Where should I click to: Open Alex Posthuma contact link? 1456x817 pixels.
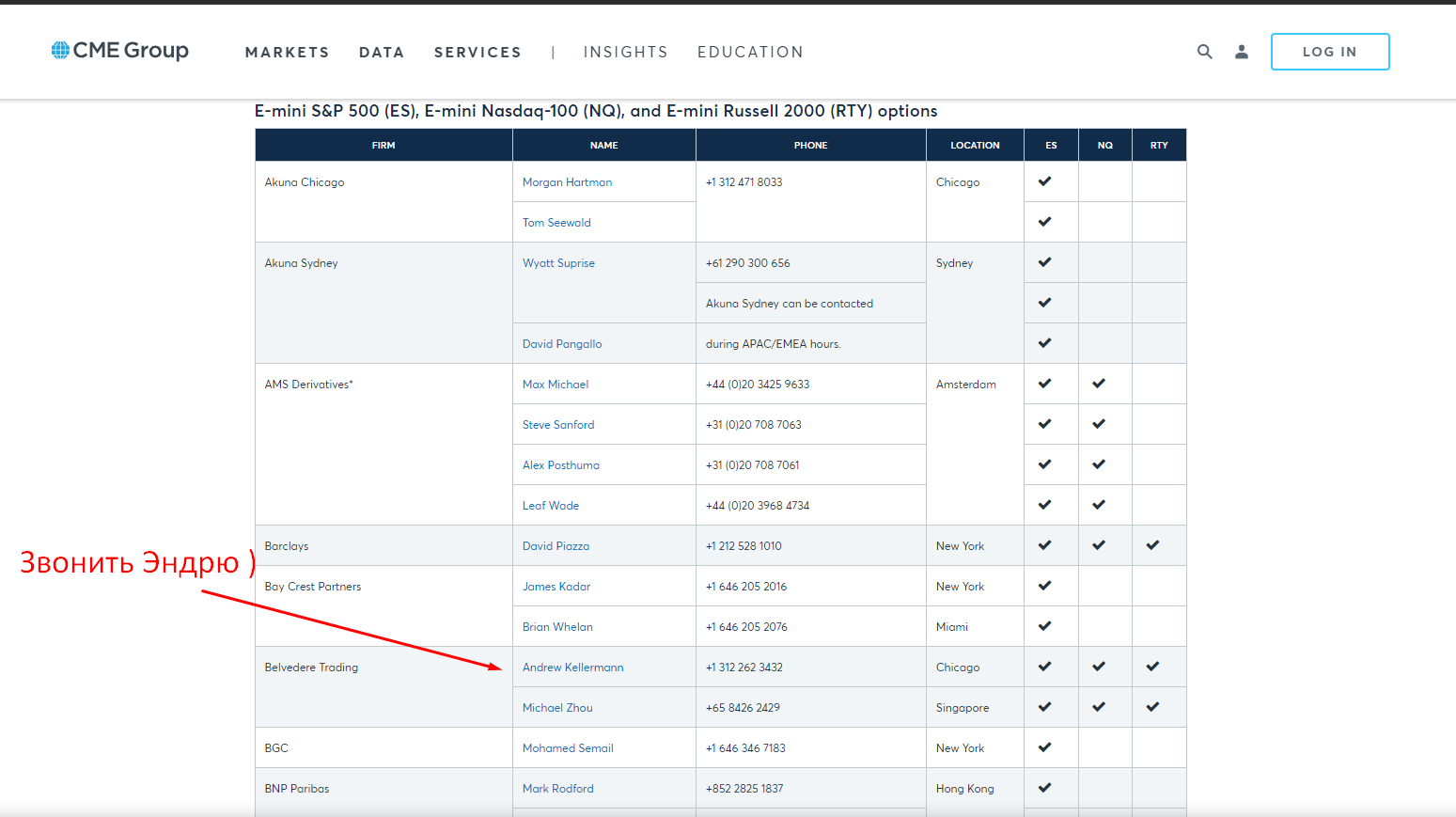pyautogui.click(x=561, y=465)
